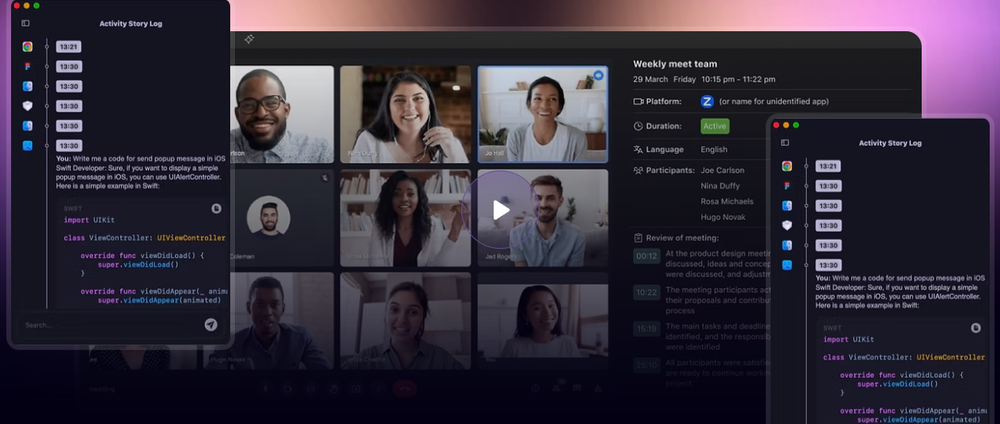Viewport: 1000px width, 424px height.
Task: Select participant Nina Duffy in the list
Action: click(720, 186)
